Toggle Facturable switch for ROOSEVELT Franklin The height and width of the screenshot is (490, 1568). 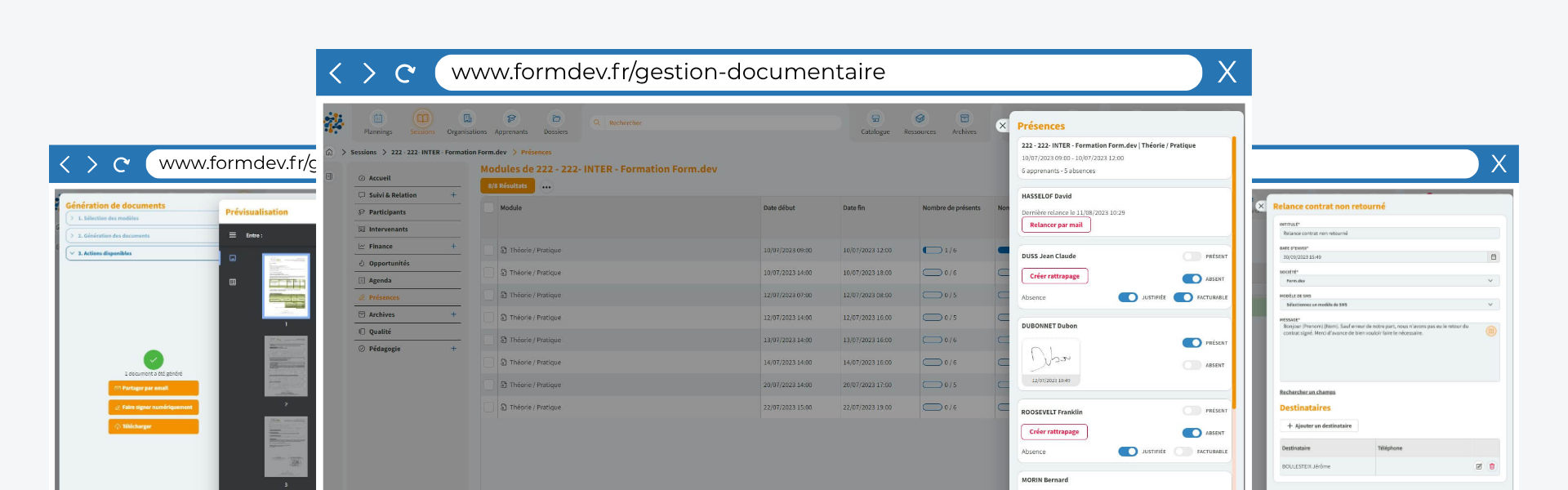(x=1183, y=452)
